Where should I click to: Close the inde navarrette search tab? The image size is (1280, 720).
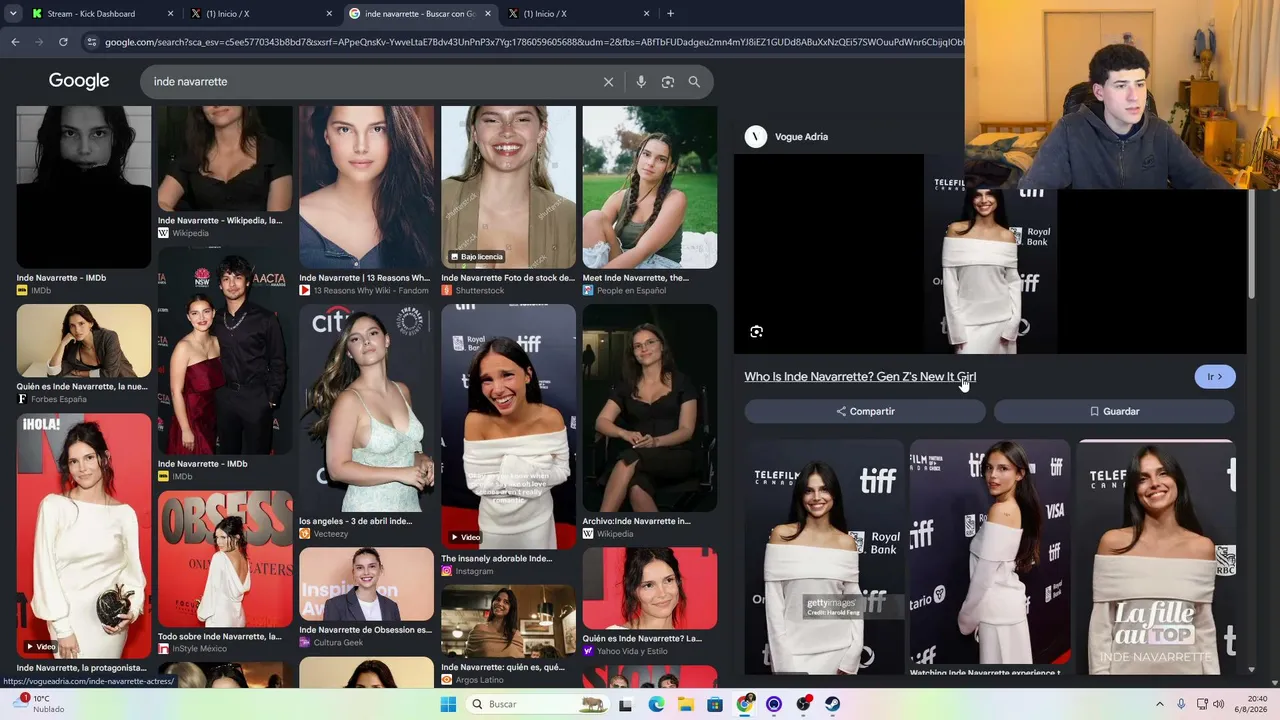(488, 14)
